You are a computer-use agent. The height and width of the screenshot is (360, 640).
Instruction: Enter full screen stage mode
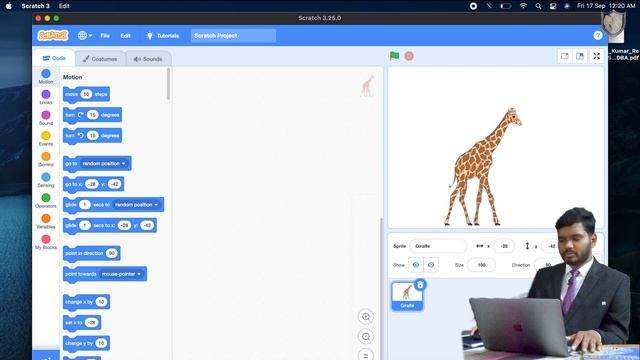click(x=596, y=56)
